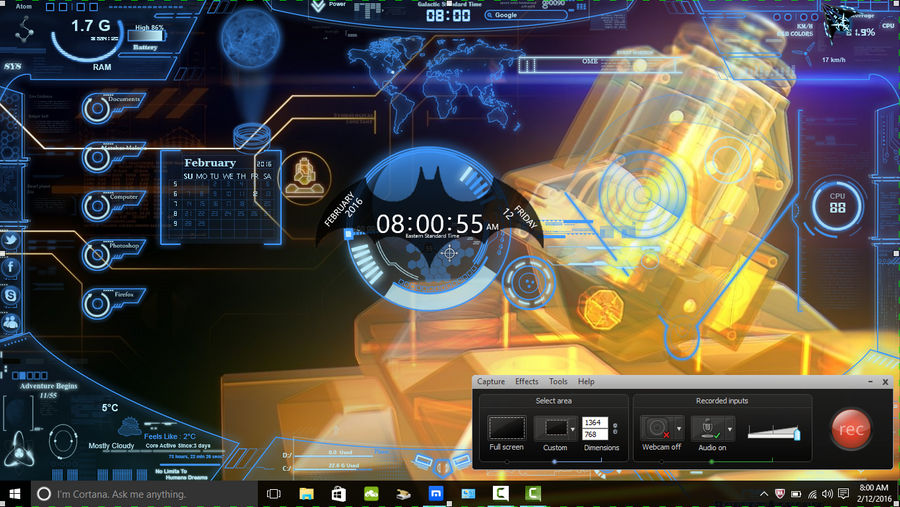Open the green cloud app on taskbar
Image resolution: width=900 pixels, height=507 pixels.
pyautogui.click(x=371, y=494)
